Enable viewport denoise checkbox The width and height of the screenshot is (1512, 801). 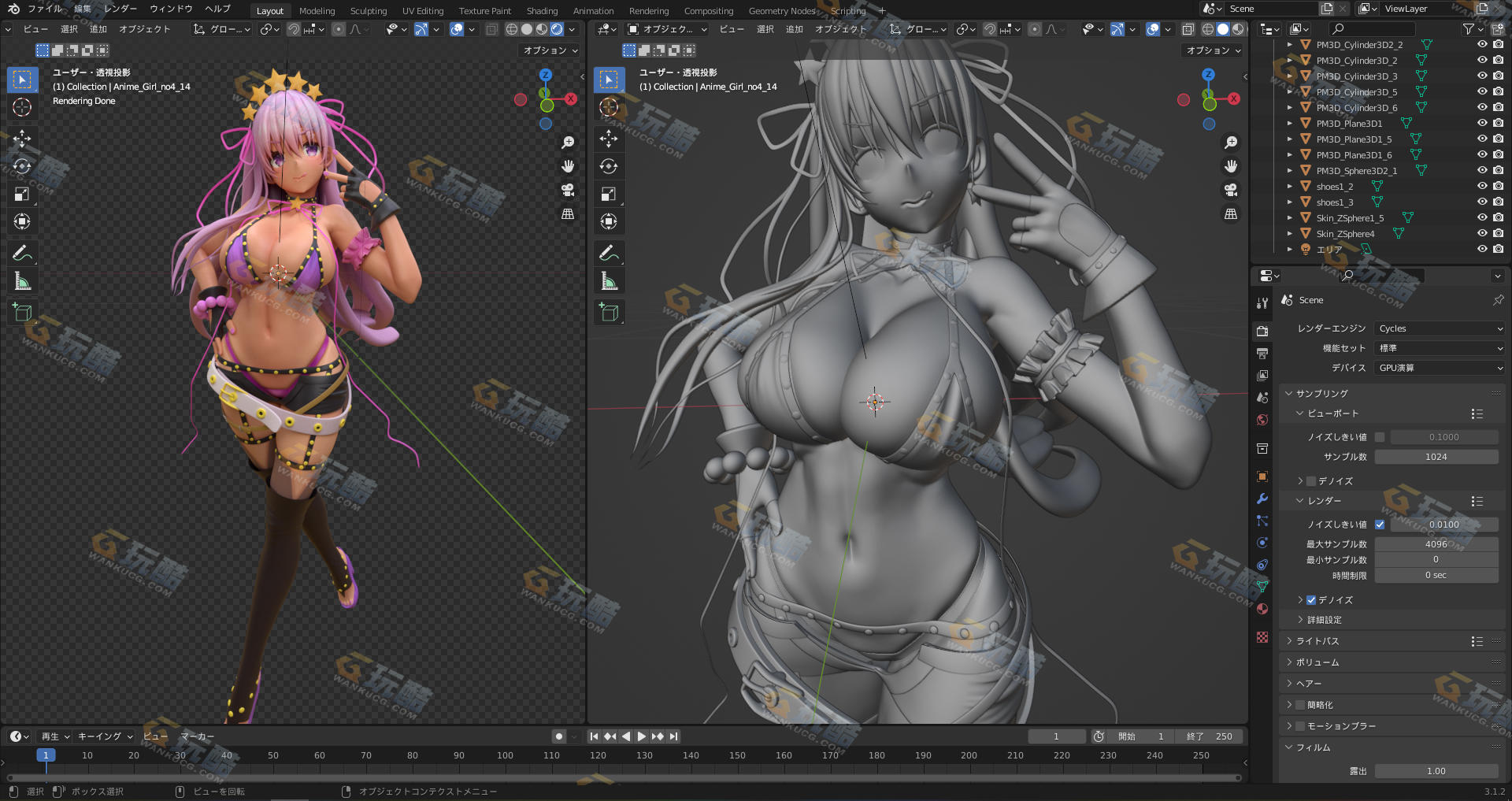(1311, 481)
